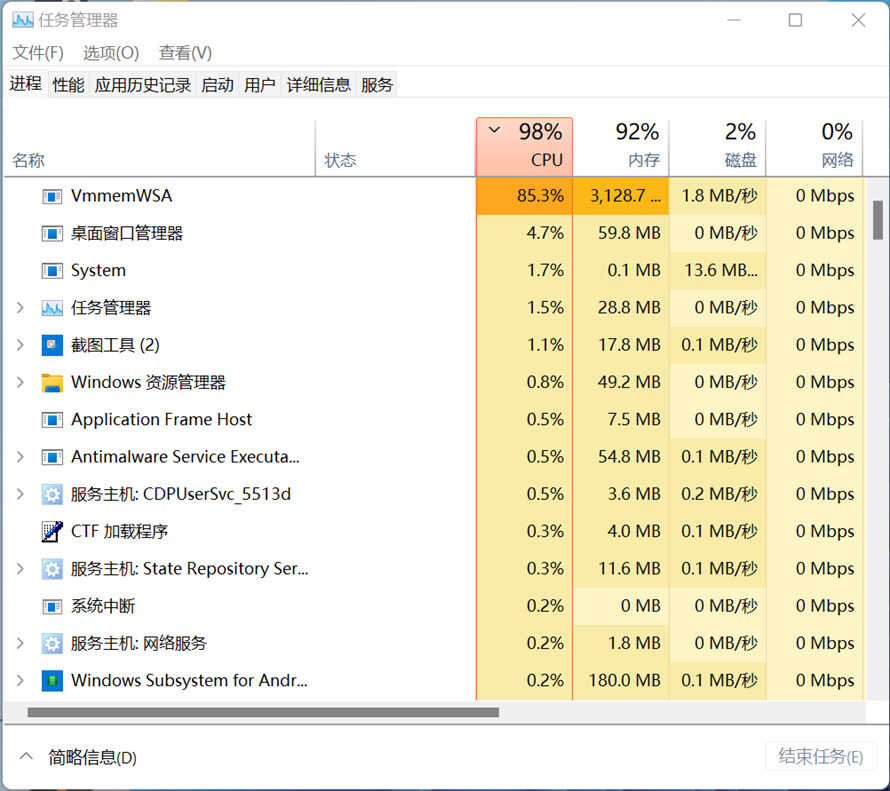Click the Windows 资源管理器 folder icon

(52, 382)
